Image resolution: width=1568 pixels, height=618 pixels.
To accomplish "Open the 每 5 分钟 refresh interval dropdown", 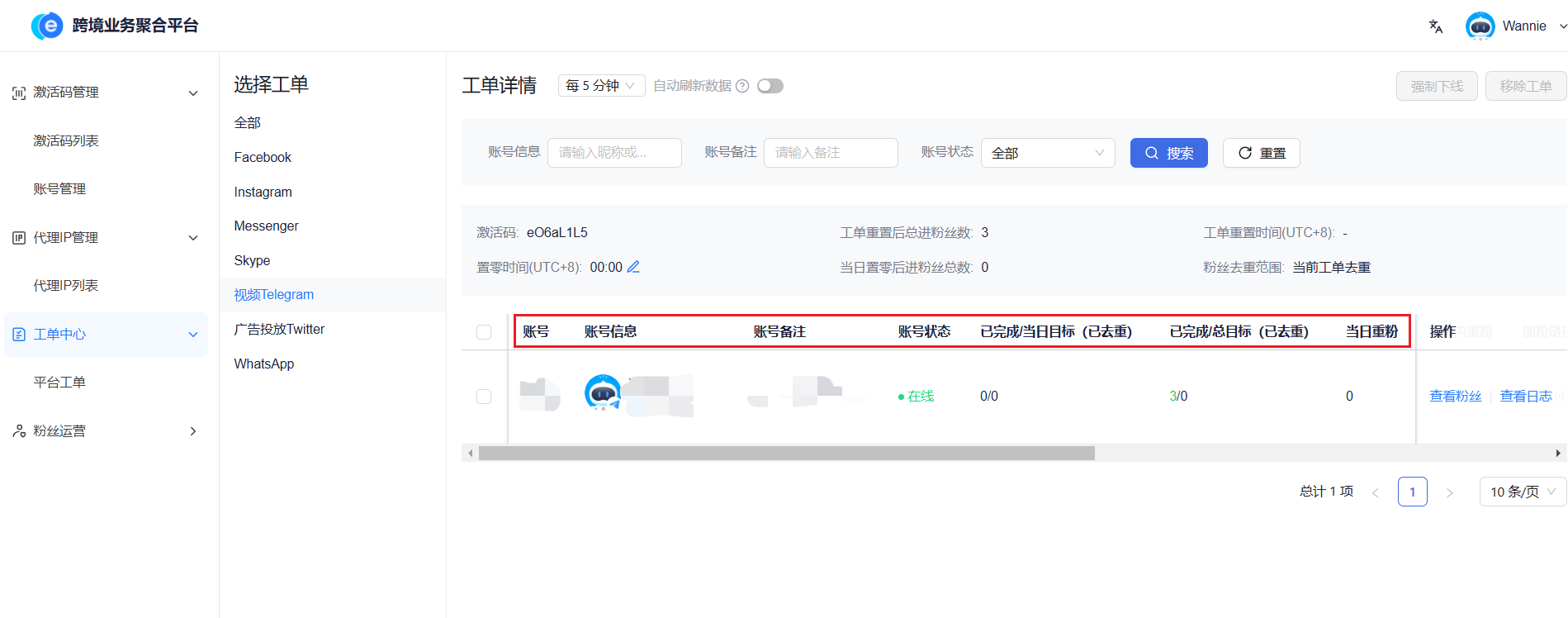I will (x=601, y=86).
